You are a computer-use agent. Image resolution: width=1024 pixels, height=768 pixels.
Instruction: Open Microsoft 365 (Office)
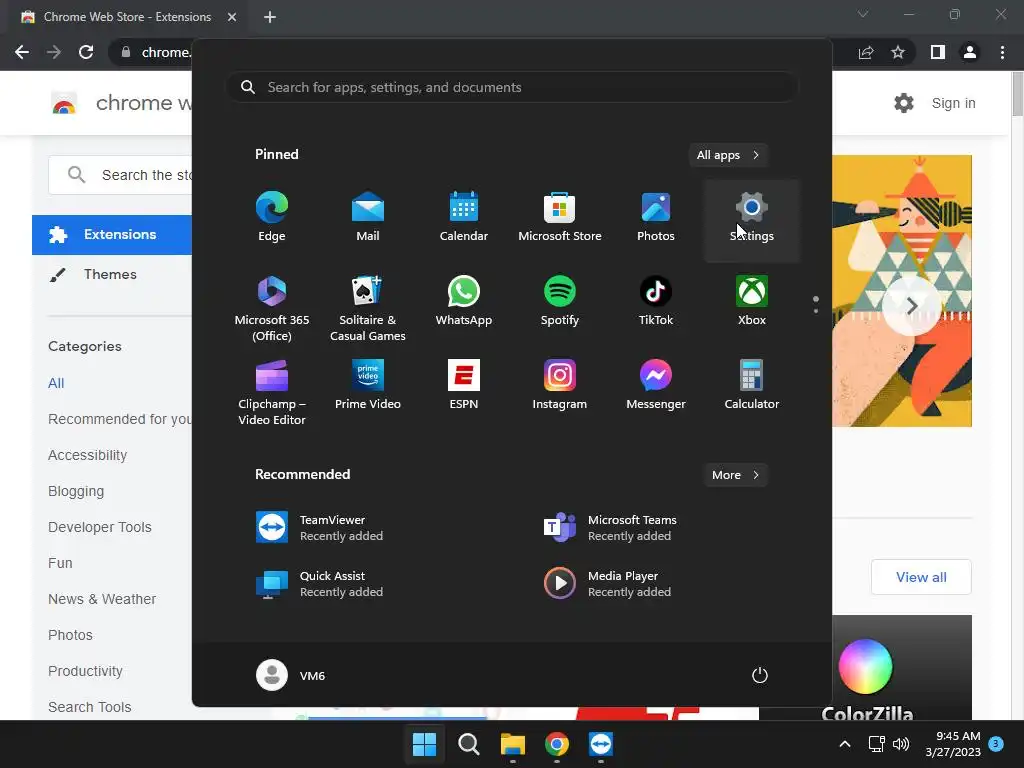(x=272, y=310)
